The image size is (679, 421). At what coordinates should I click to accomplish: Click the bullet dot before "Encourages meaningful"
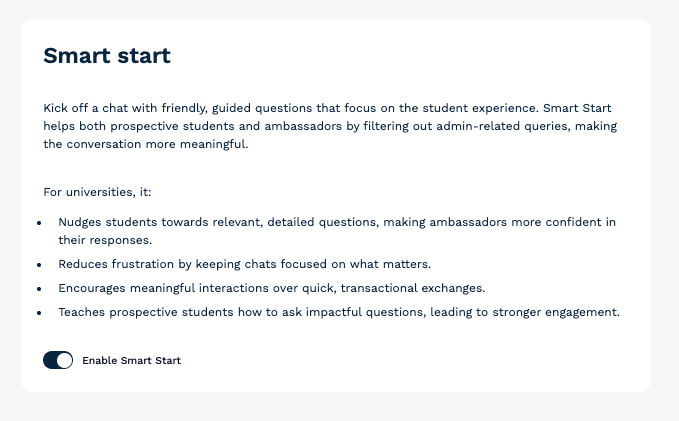[x=39, y=289]
